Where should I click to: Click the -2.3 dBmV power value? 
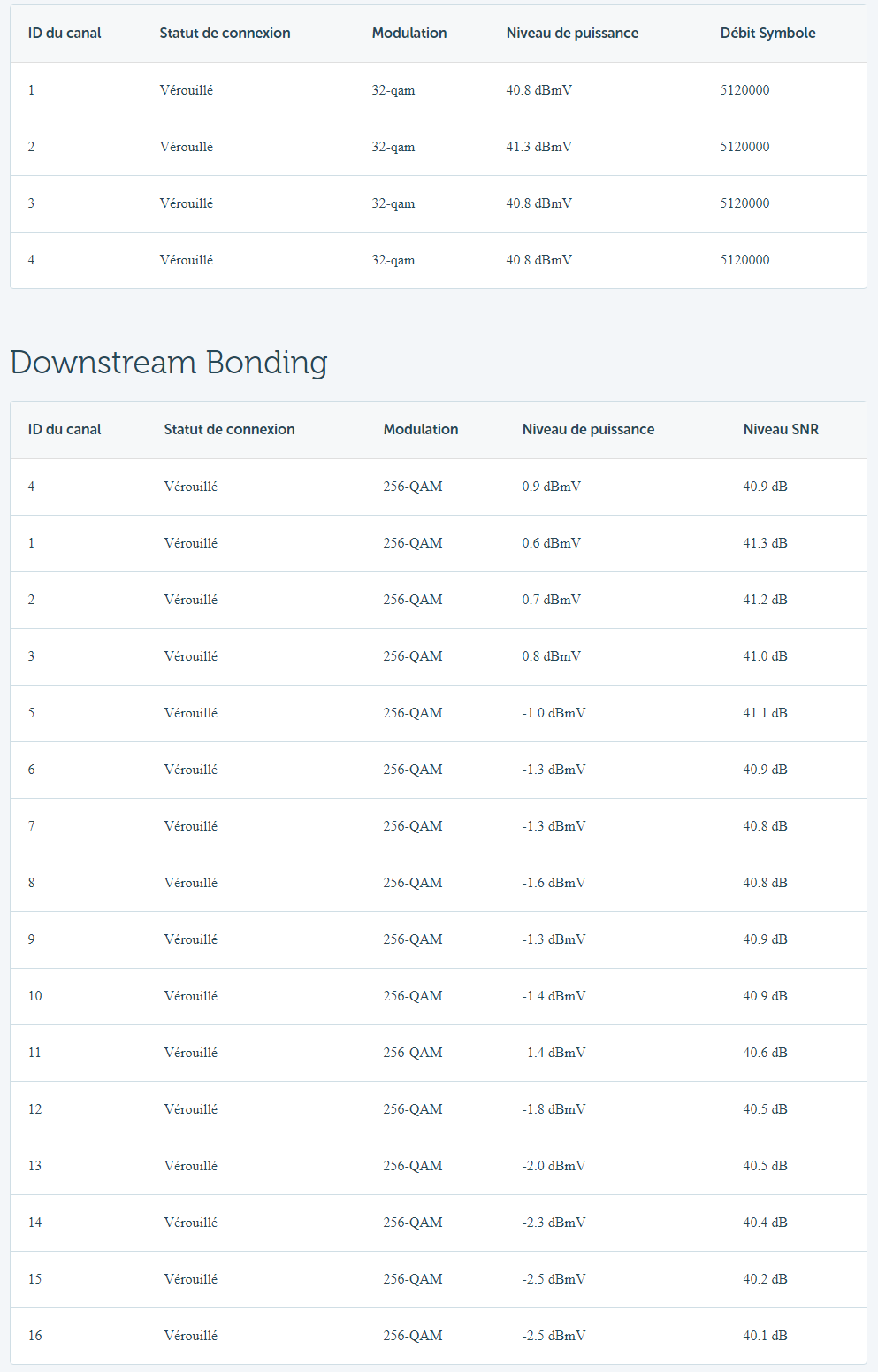tap(554, 1223)
